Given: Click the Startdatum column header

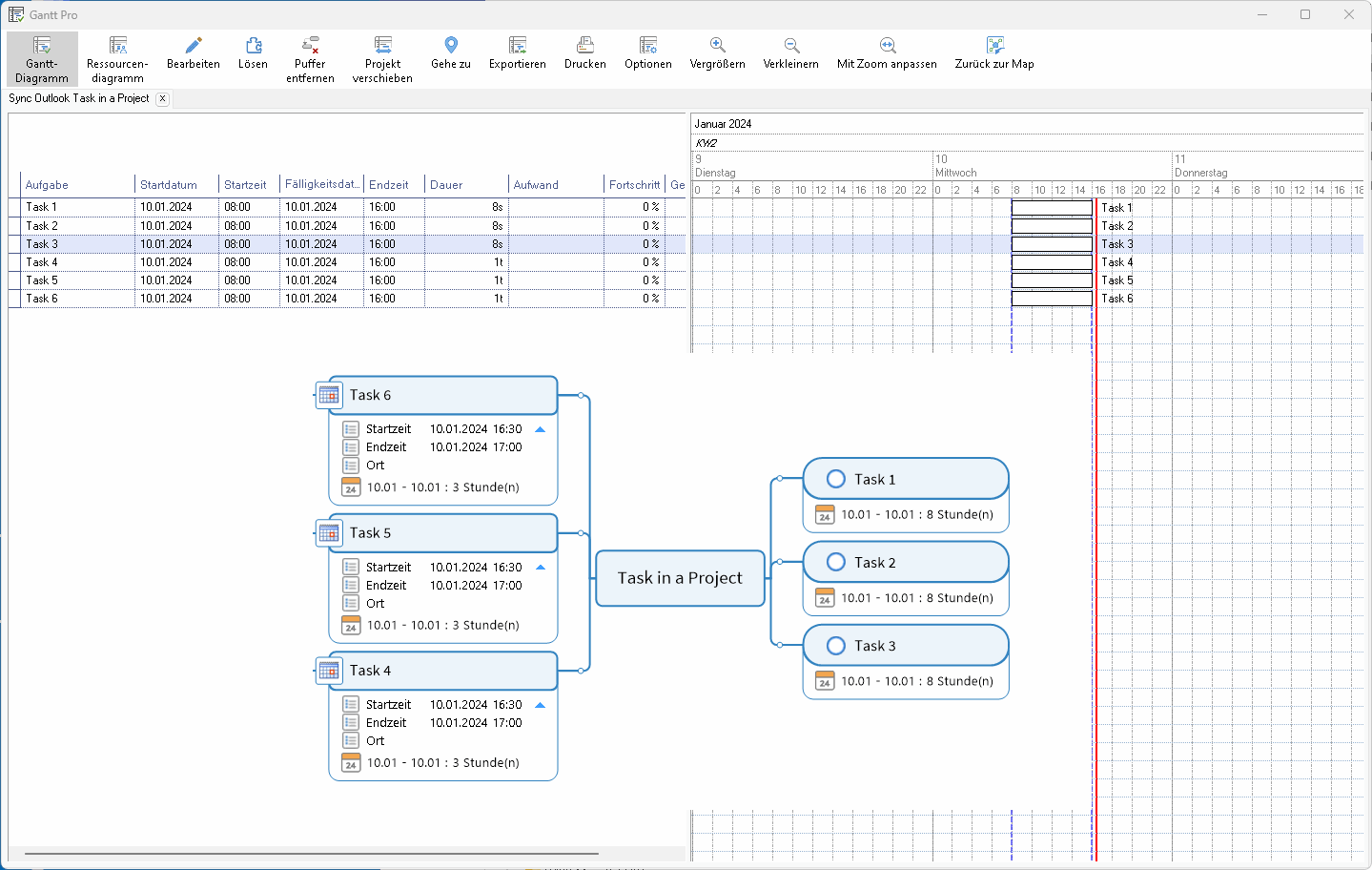Looking at the screenshot, I should (x=169, y=185).
